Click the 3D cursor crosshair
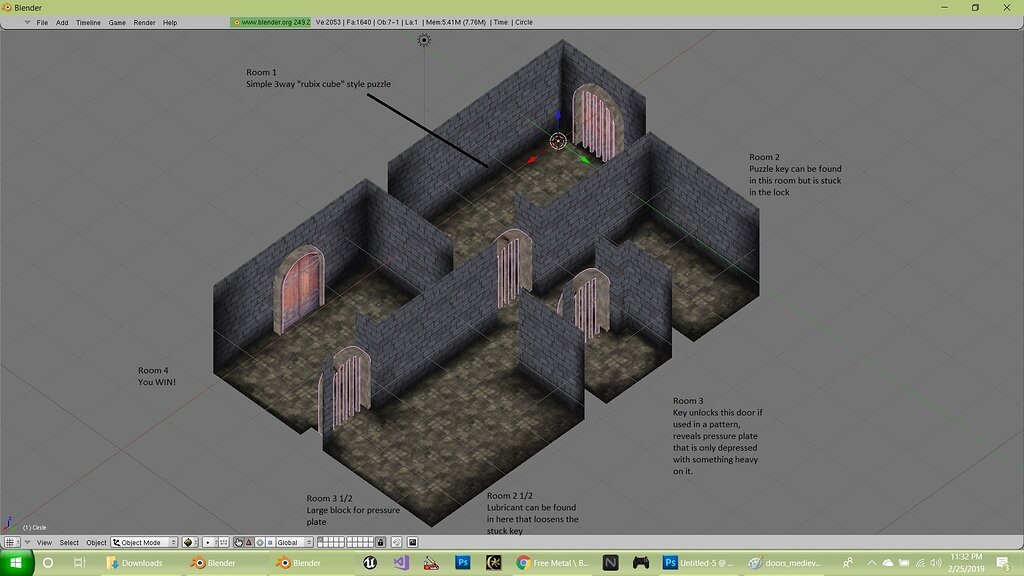 click(558, 141)
